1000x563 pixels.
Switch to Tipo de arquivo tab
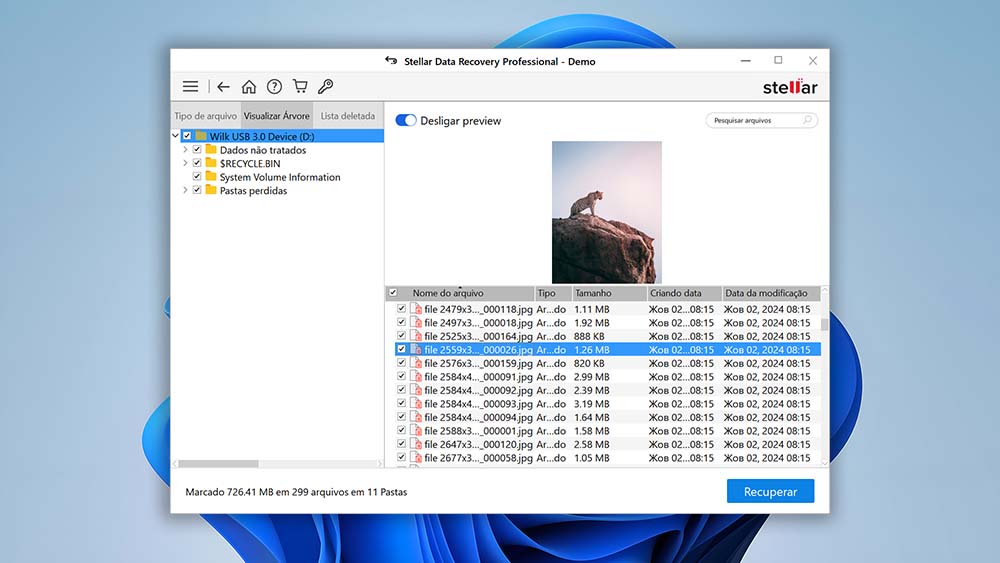point(205,116)
